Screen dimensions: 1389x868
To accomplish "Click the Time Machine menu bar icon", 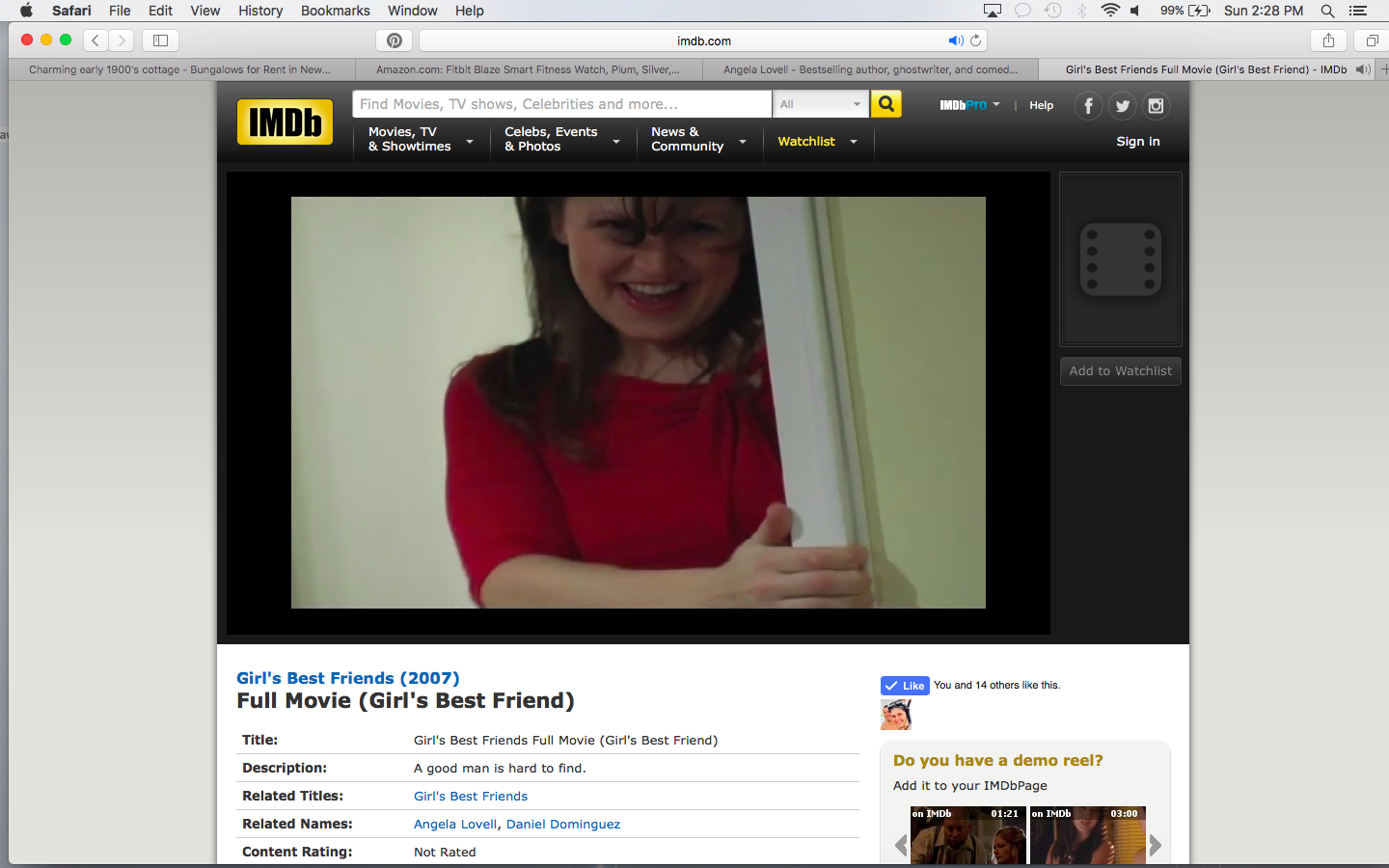I will pos(1053,11).
